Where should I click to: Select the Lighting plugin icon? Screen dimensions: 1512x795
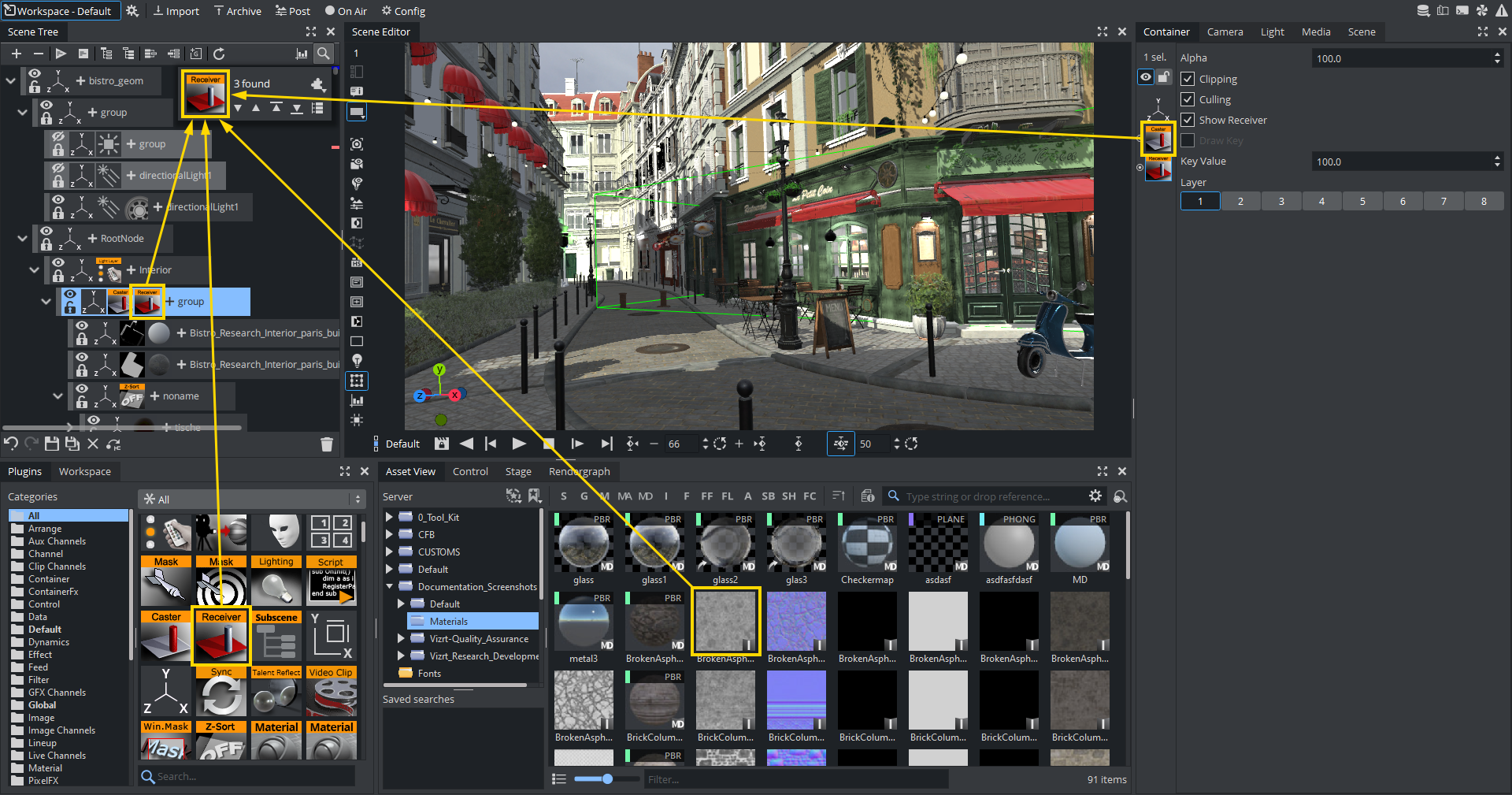tap(276, 581)
